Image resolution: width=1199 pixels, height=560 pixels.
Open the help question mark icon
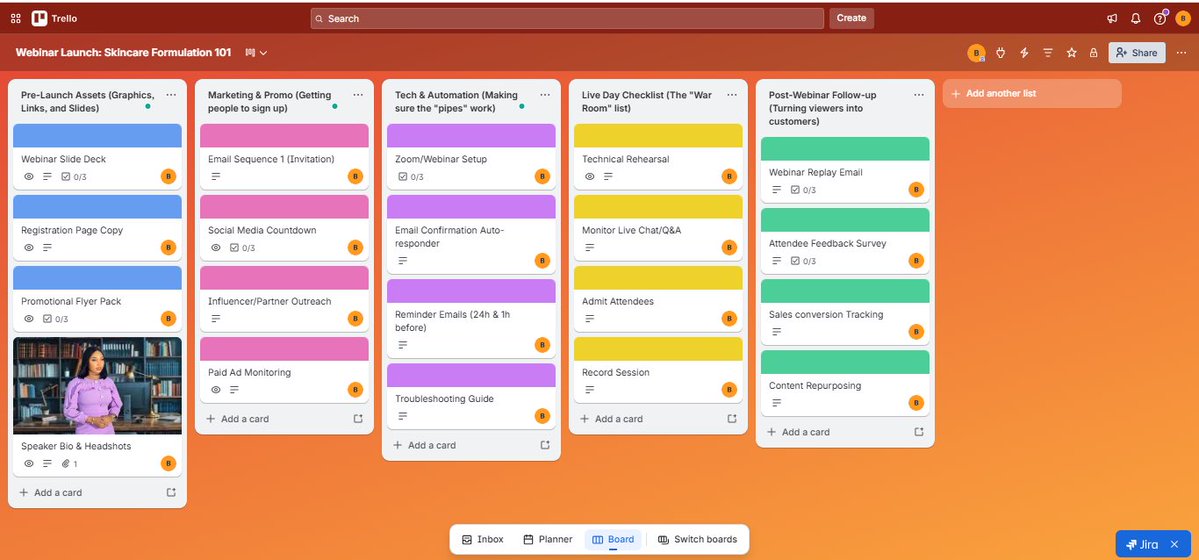(x=1159, y=18)
